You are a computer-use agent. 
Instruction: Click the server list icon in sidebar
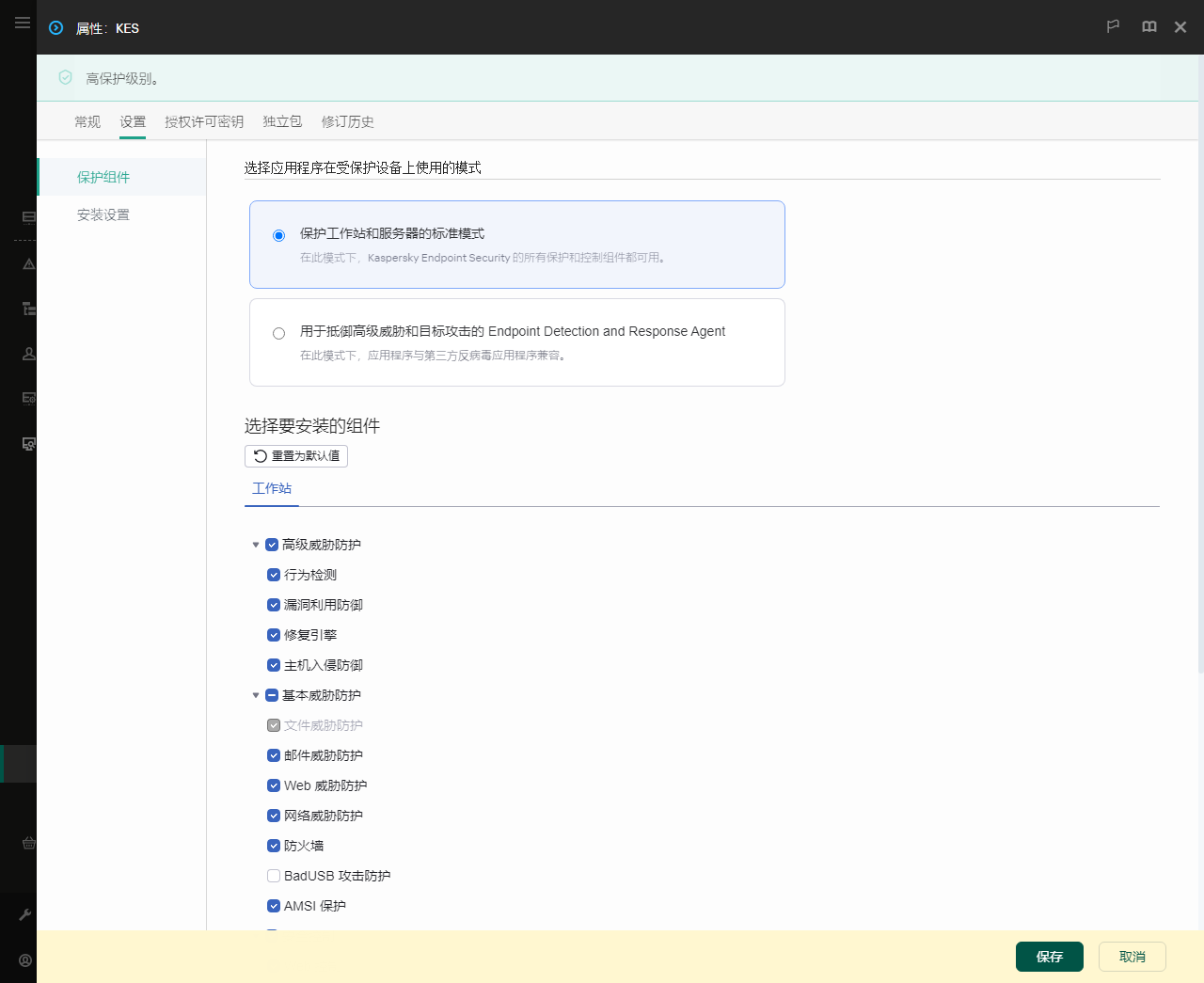point(29,217)
